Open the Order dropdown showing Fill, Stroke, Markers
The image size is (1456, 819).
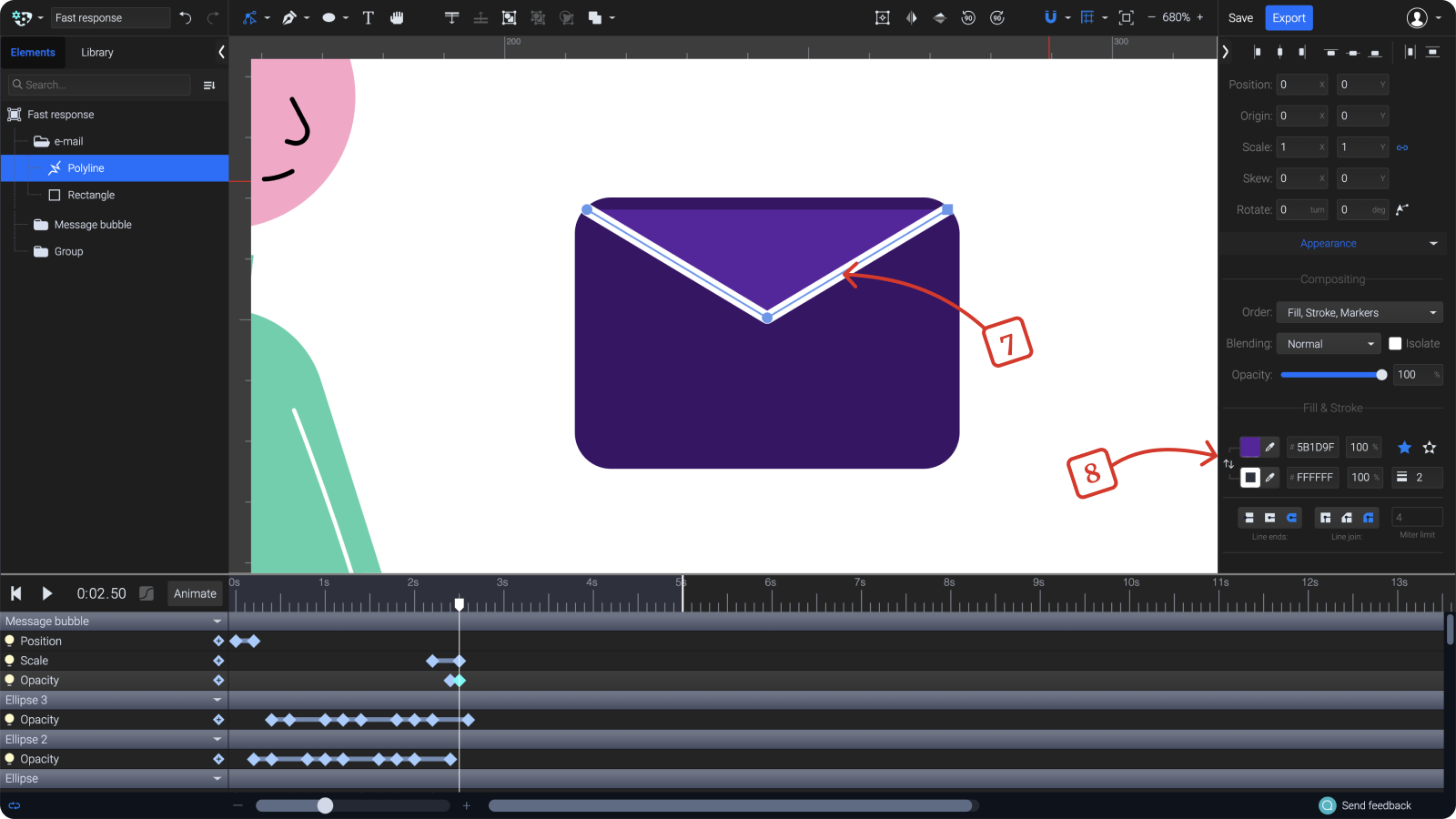coord(1359,312)
